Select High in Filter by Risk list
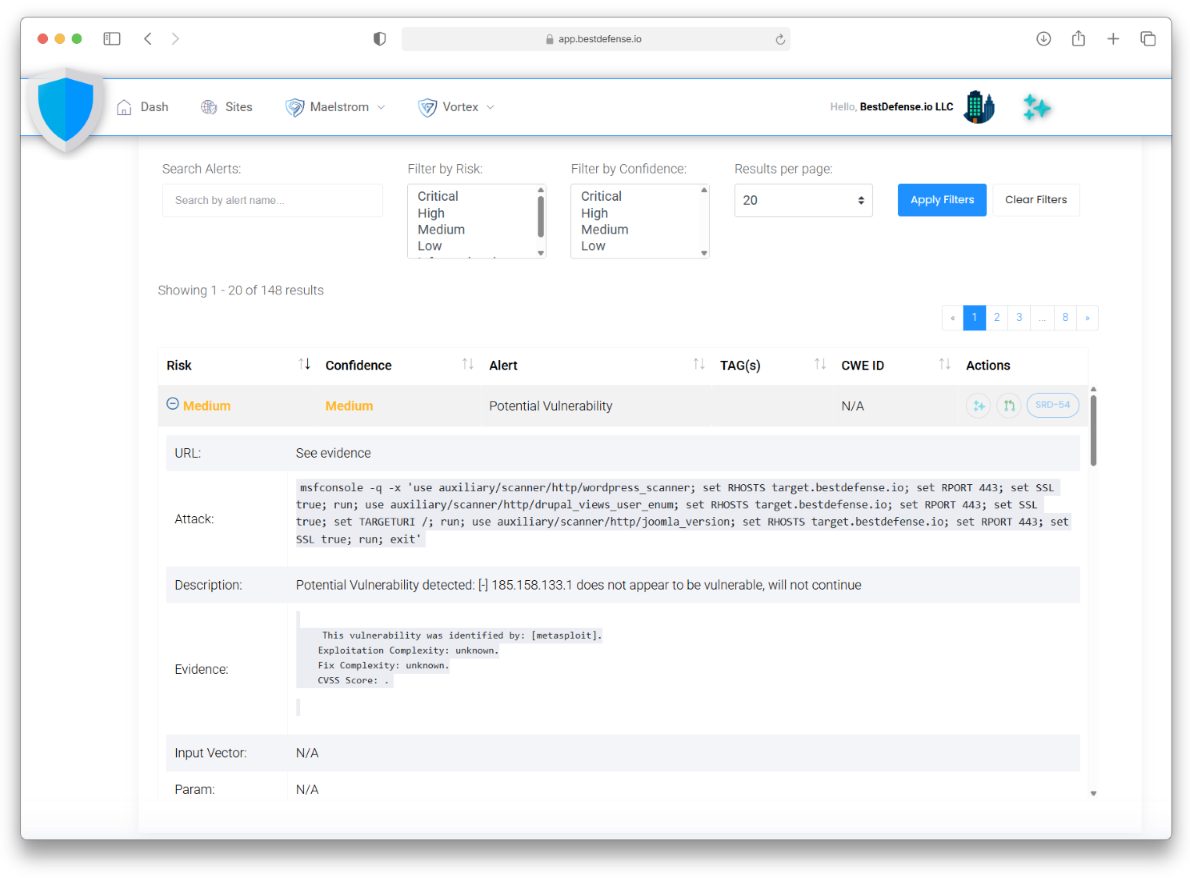The image size is (1190, 878). pyautogui.click(x=431, y=213)
